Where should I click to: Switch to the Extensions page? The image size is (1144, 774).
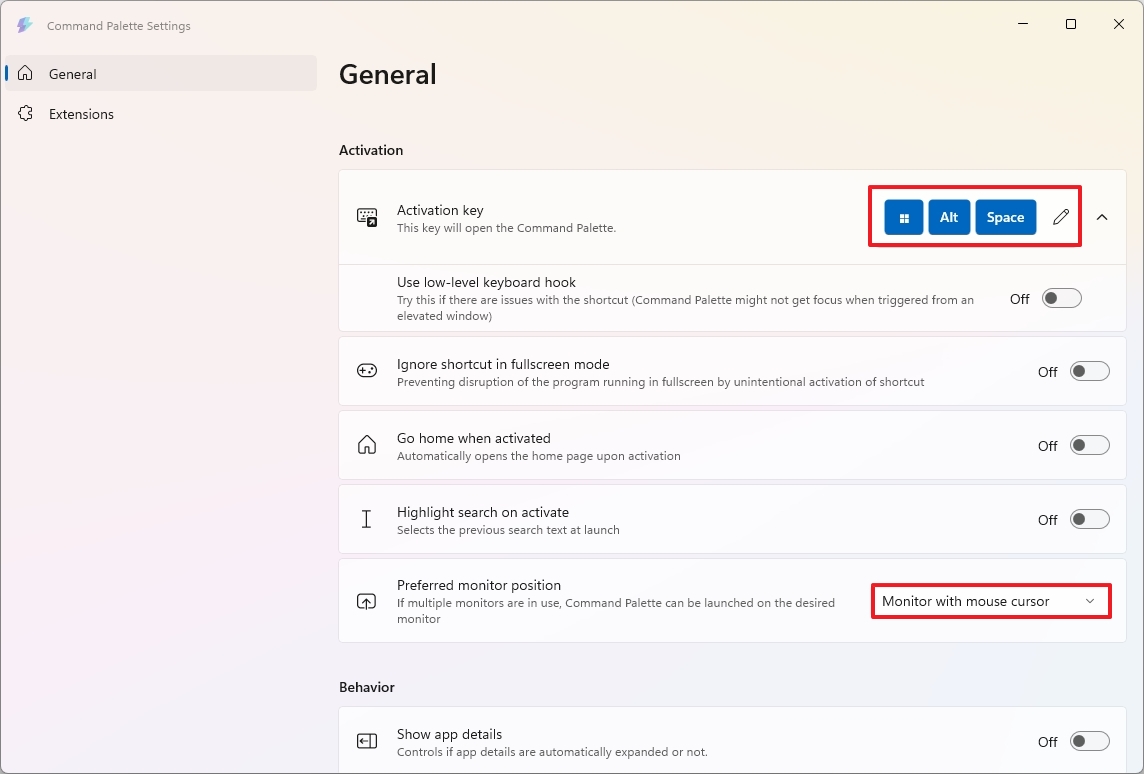coord(81,114)
